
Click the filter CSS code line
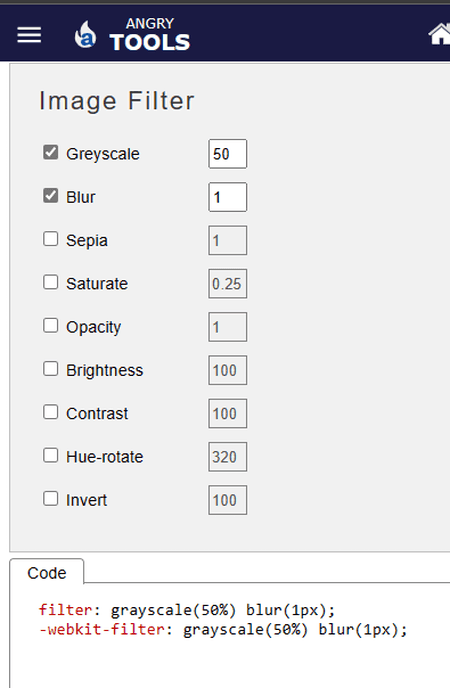coord(187,610)
